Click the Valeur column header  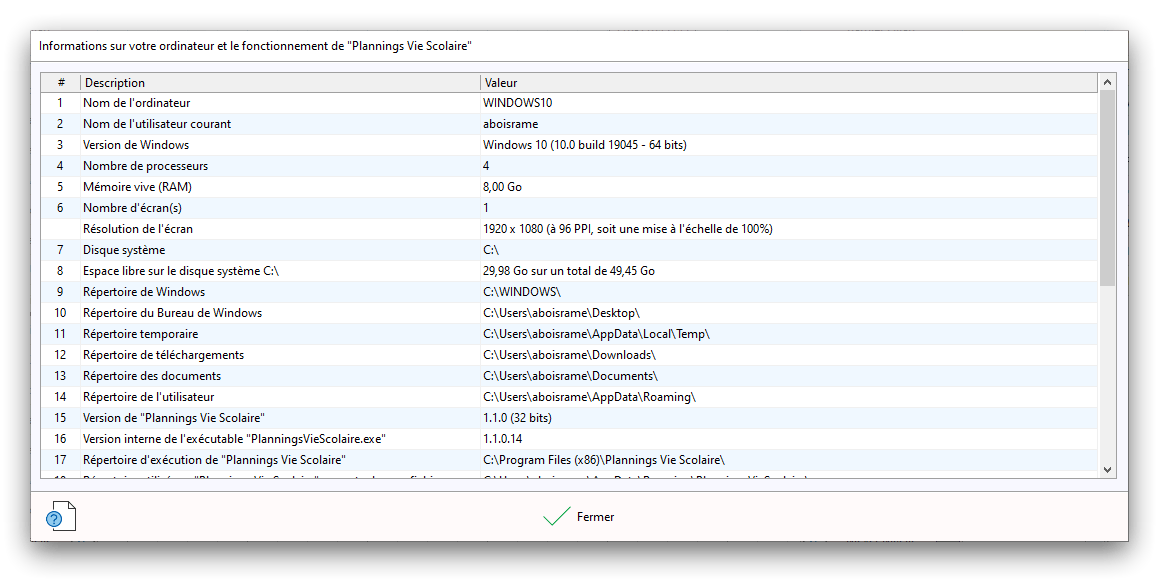788,83
